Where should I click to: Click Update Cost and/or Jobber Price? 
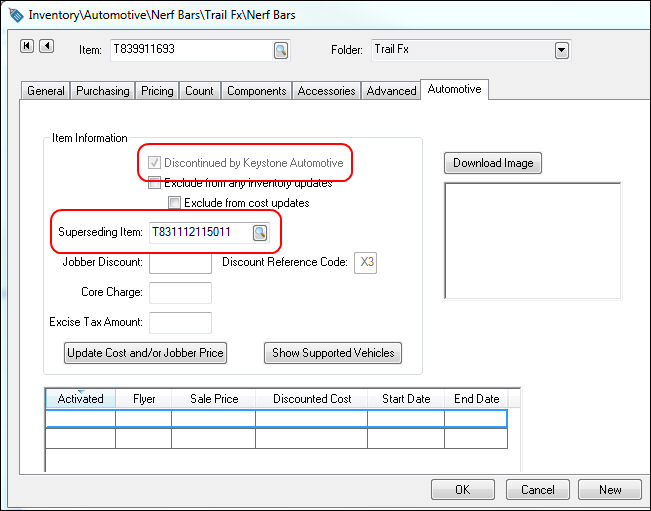(145, 353)
